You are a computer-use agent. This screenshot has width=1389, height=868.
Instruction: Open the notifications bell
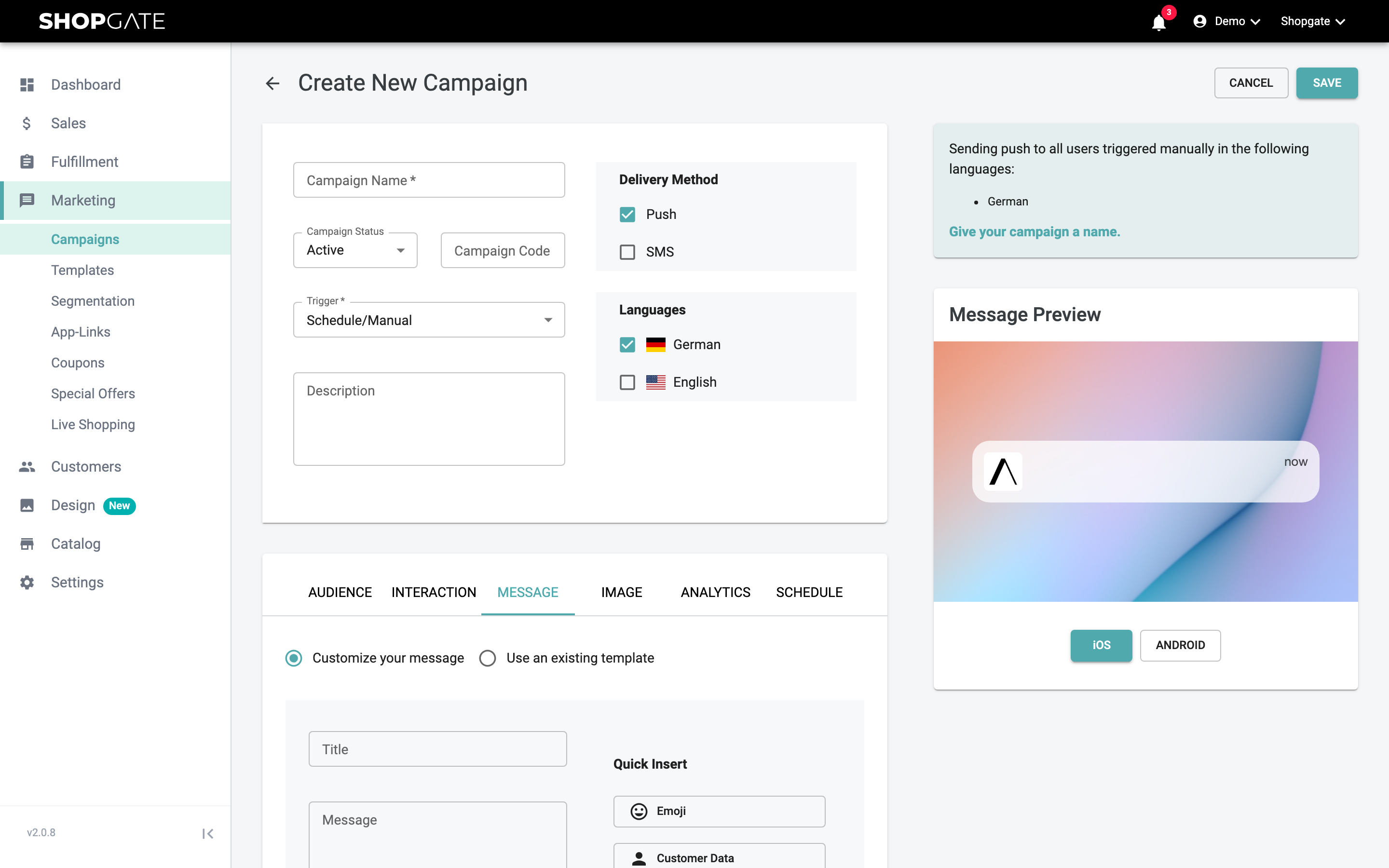(1159, 22)
